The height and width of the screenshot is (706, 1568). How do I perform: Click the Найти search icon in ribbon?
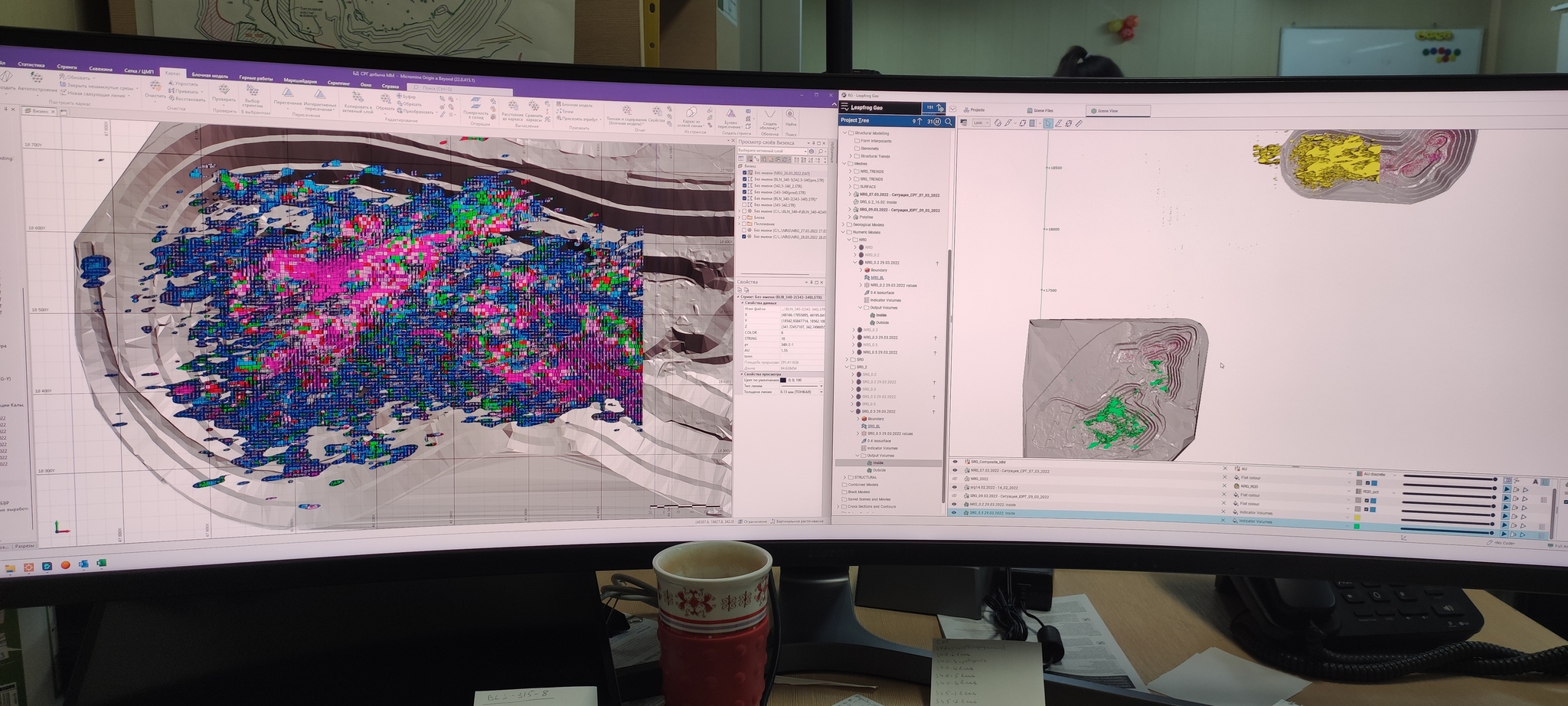[x=790, y=113]
